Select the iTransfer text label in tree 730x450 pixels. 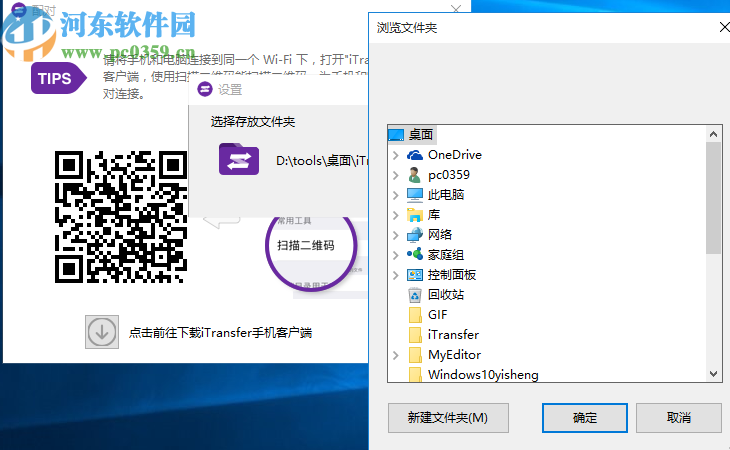pos(453,335)
